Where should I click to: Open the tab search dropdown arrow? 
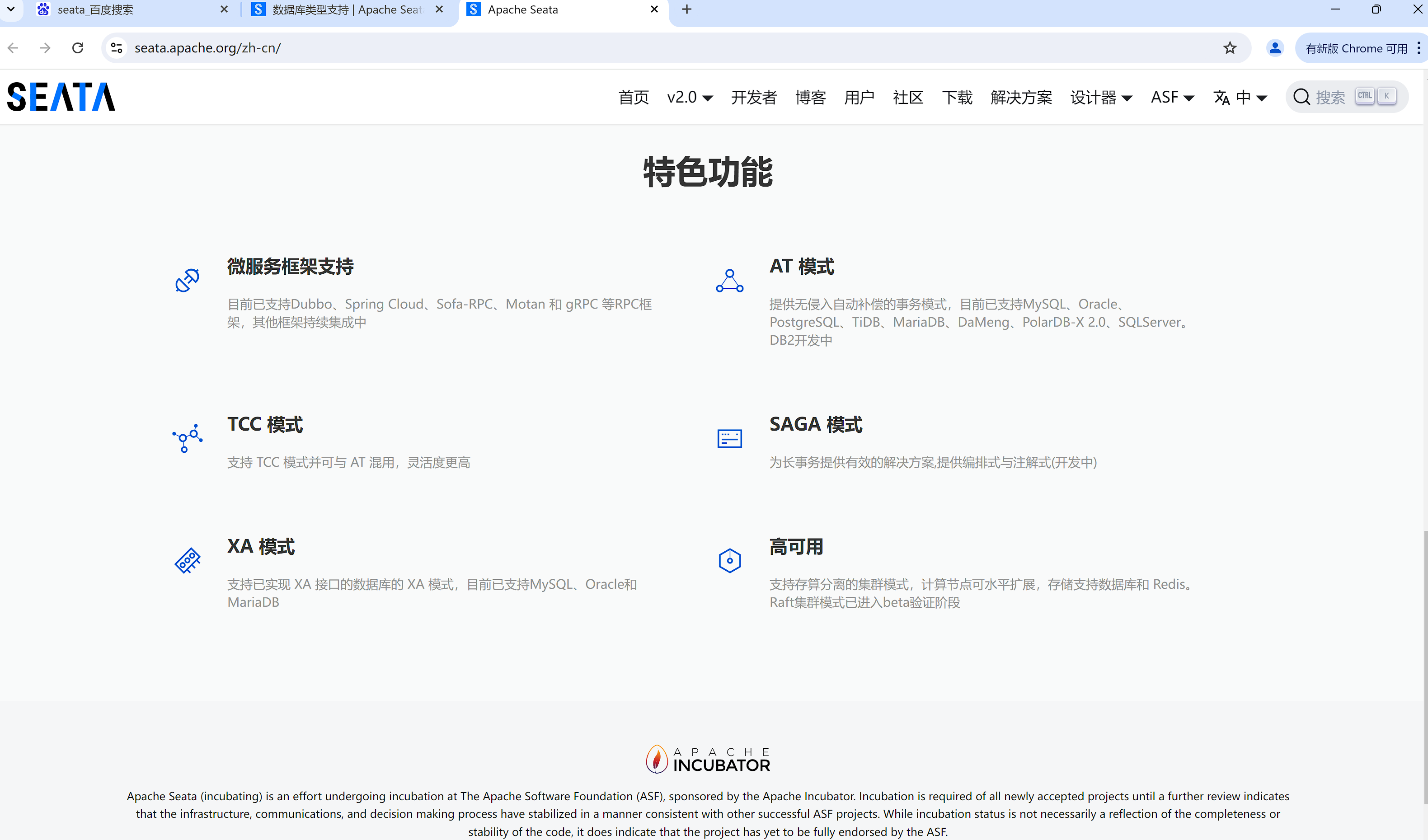[x=11, y=9]
